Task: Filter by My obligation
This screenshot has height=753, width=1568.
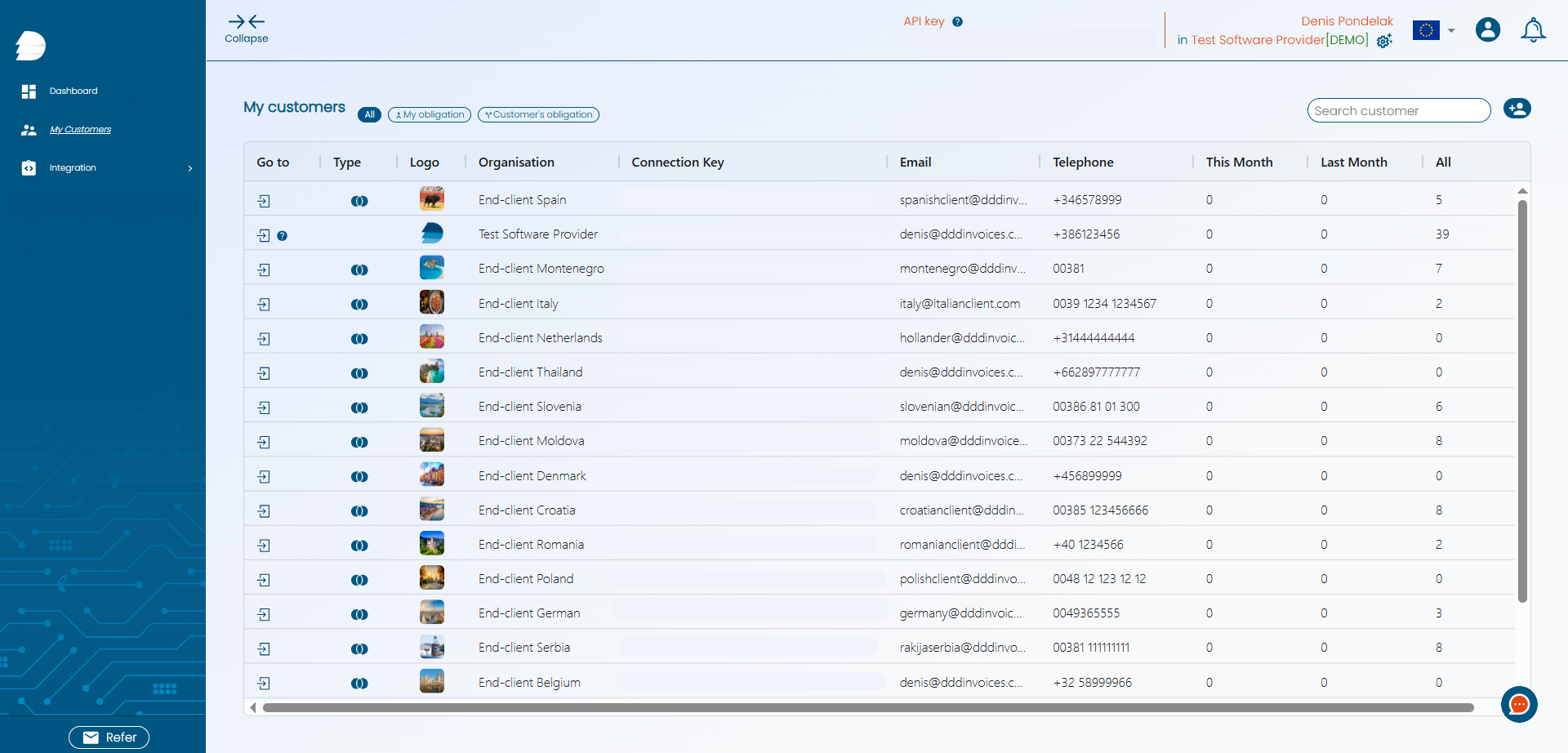Action: coord(430,115)
